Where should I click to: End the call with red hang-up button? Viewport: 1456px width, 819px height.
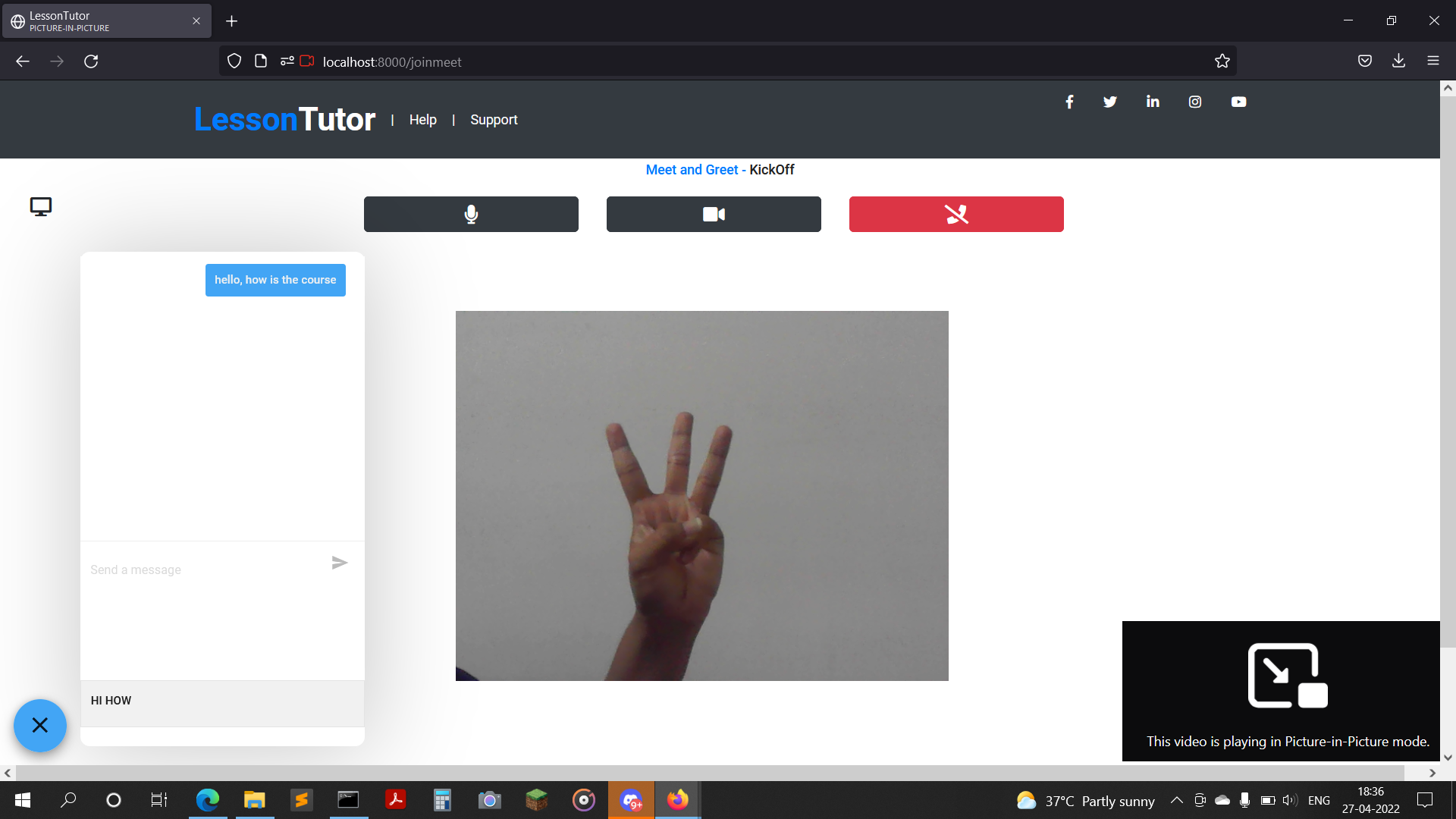tap(956, 215)
